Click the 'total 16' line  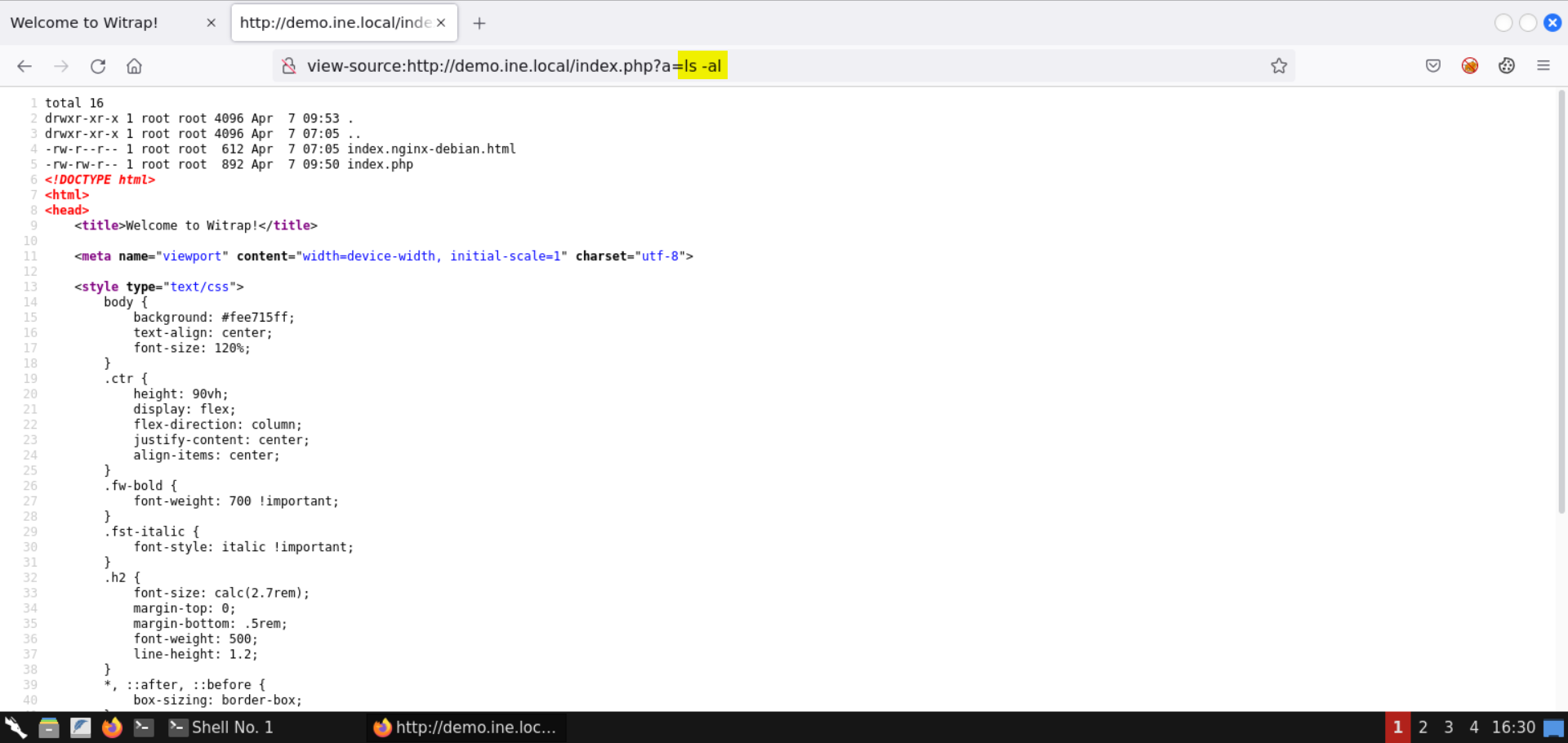(x=74, y=103)
